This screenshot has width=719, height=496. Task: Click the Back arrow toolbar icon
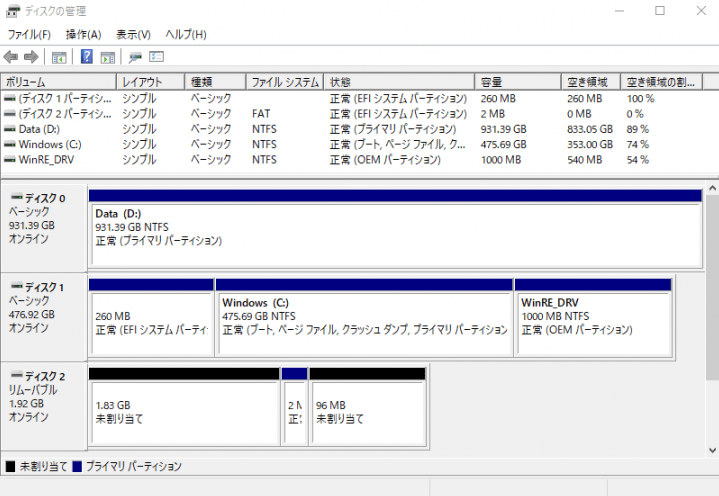(11, 57)
